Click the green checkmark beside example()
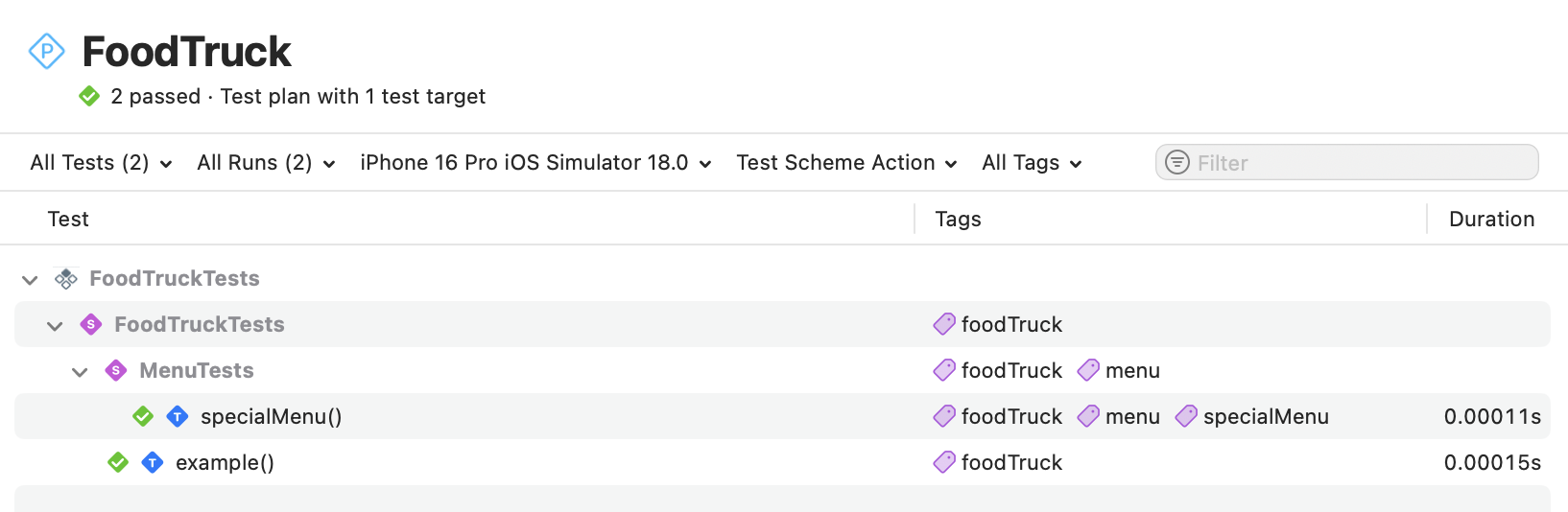 click(x=118, y=462)
